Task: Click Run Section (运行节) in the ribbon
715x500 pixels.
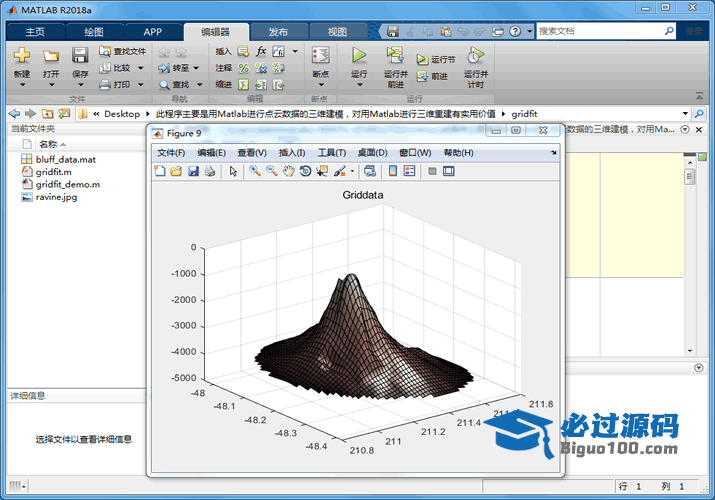Action: pos(436,59)
